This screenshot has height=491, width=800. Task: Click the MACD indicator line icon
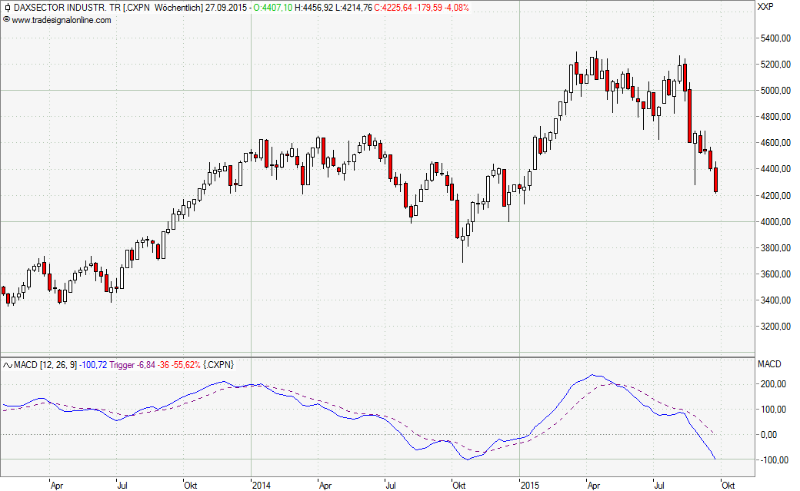(8, 365)
